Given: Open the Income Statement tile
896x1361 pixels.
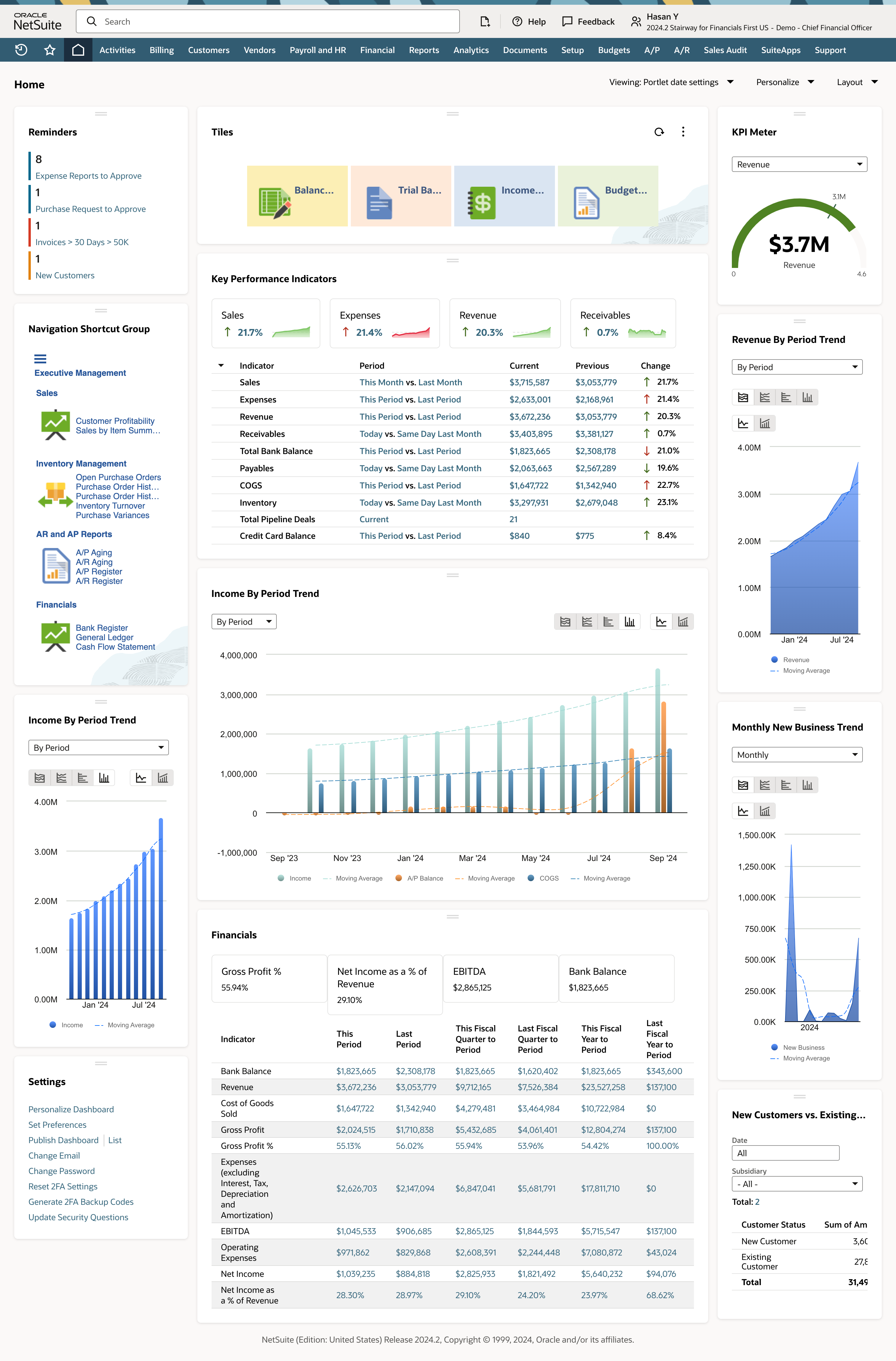Looking at the screenshot, I should (504, 196).
